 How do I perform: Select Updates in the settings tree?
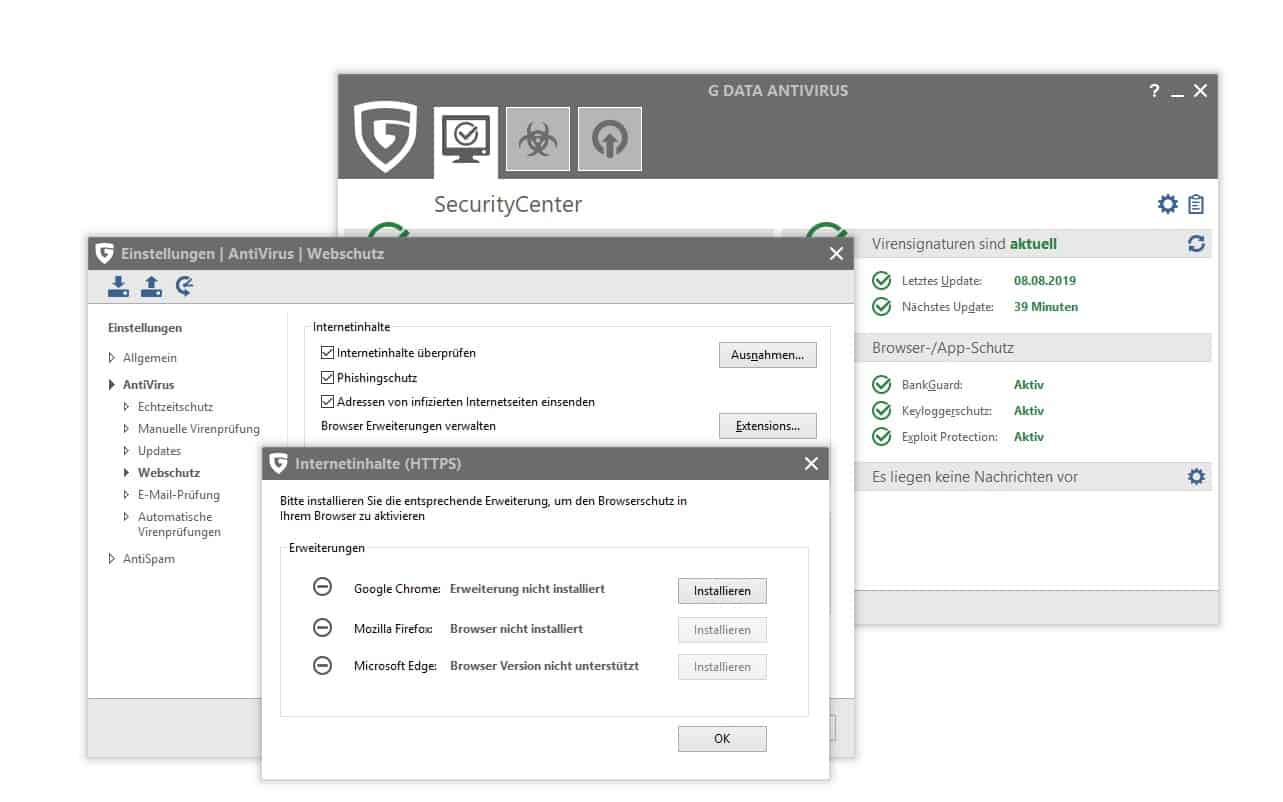(159, 451)
